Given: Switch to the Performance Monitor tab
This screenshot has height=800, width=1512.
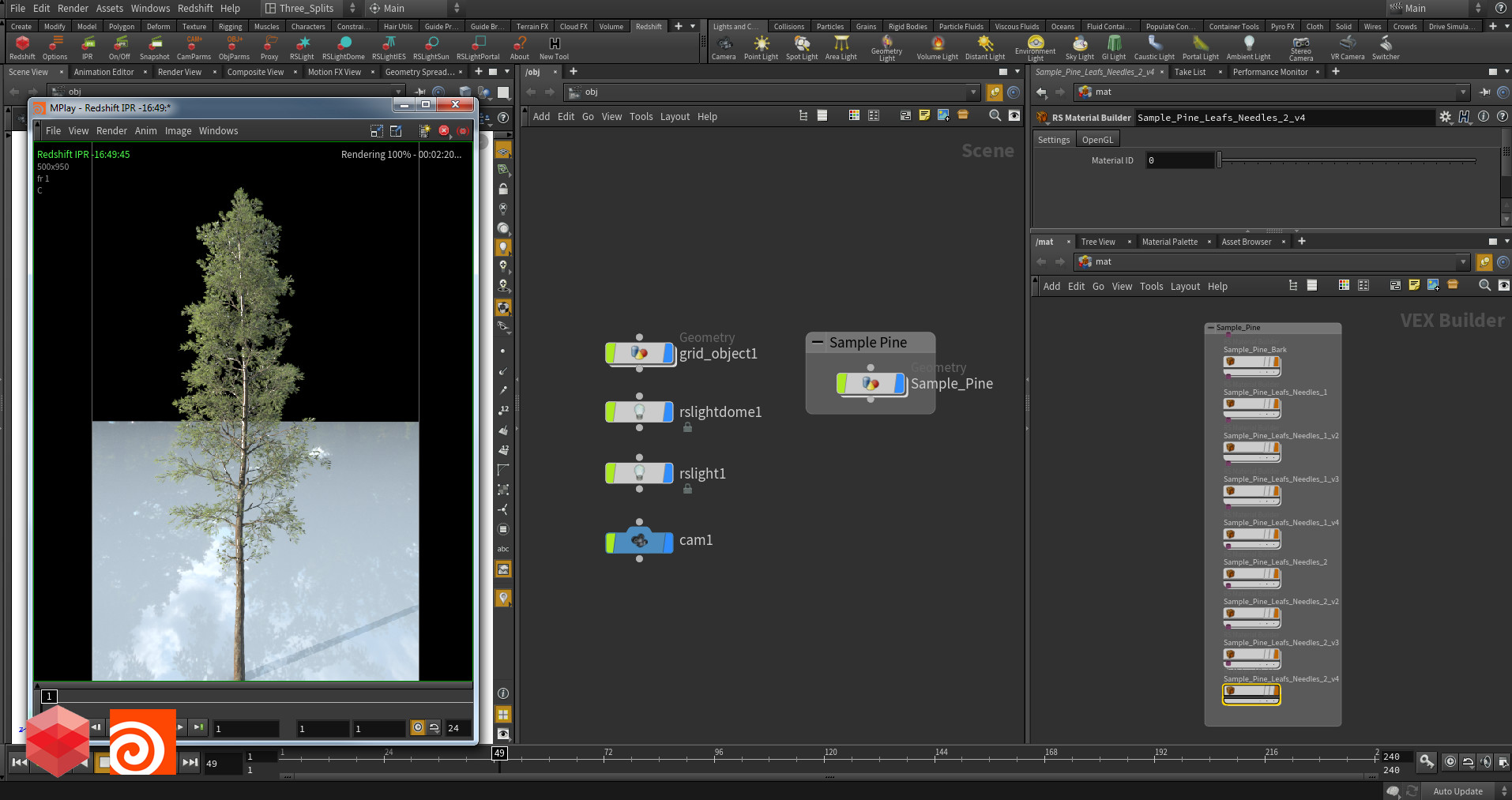Looking at the screenshot, I should pyautogui.click(x=1270, y=71).
